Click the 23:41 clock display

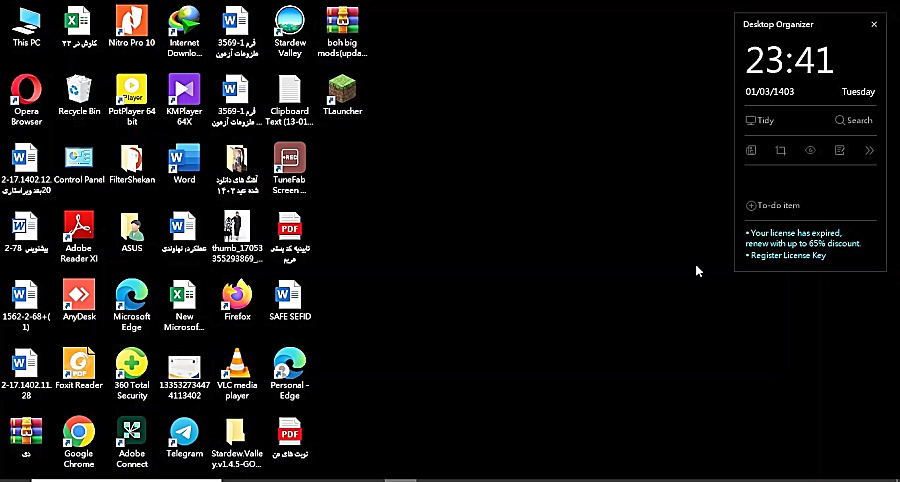coord(789,60)
